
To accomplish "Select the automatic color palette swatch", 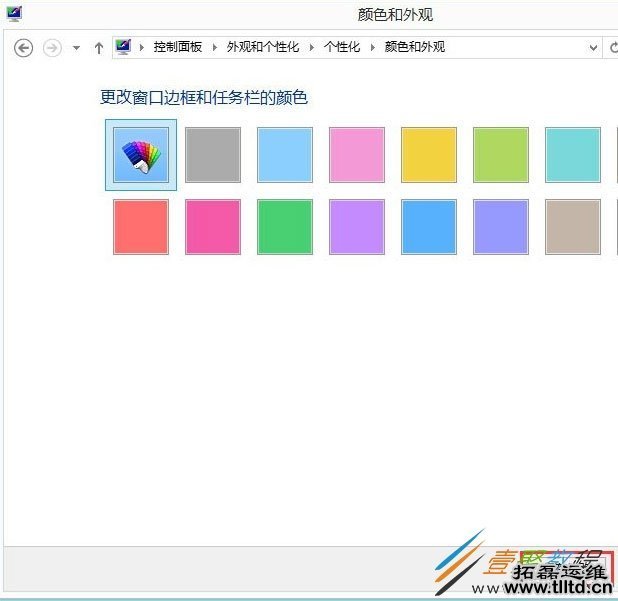I will [141, 155].
